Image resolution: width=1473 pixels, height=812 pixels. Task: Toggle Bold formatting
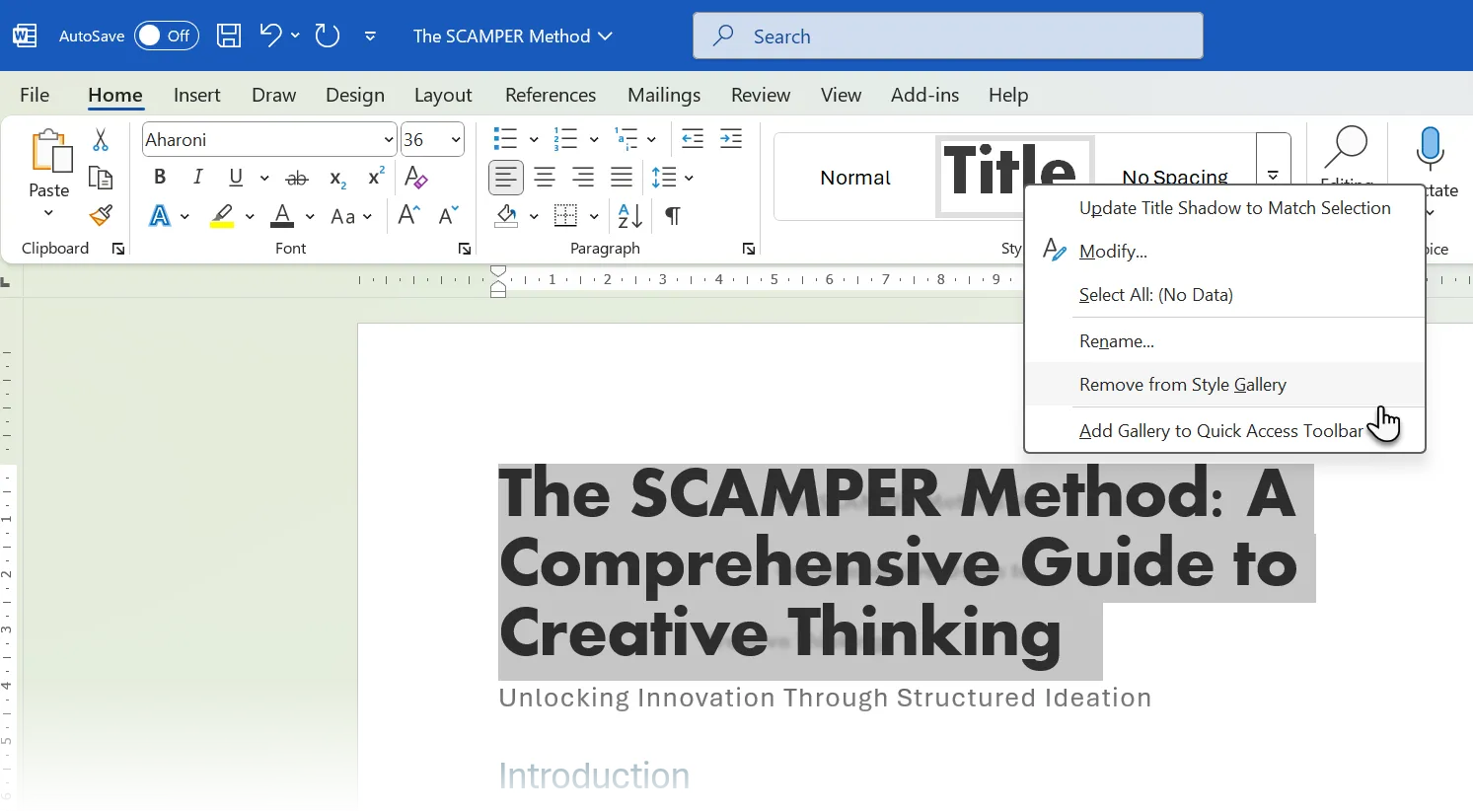160,178
